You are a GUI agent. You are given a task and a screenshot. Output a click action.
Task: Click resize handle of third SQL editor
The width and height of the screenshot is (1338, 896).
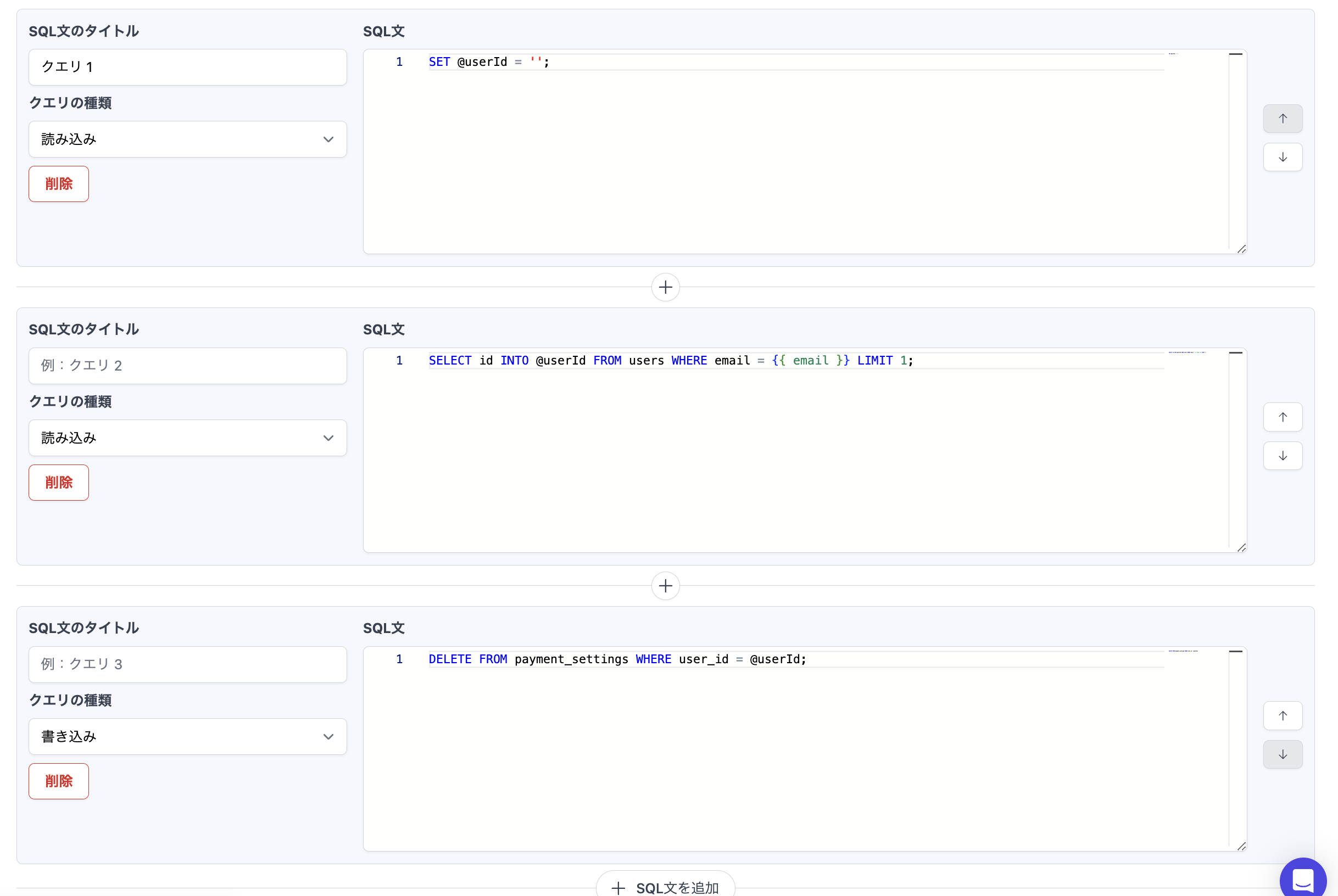(1241, 846)
